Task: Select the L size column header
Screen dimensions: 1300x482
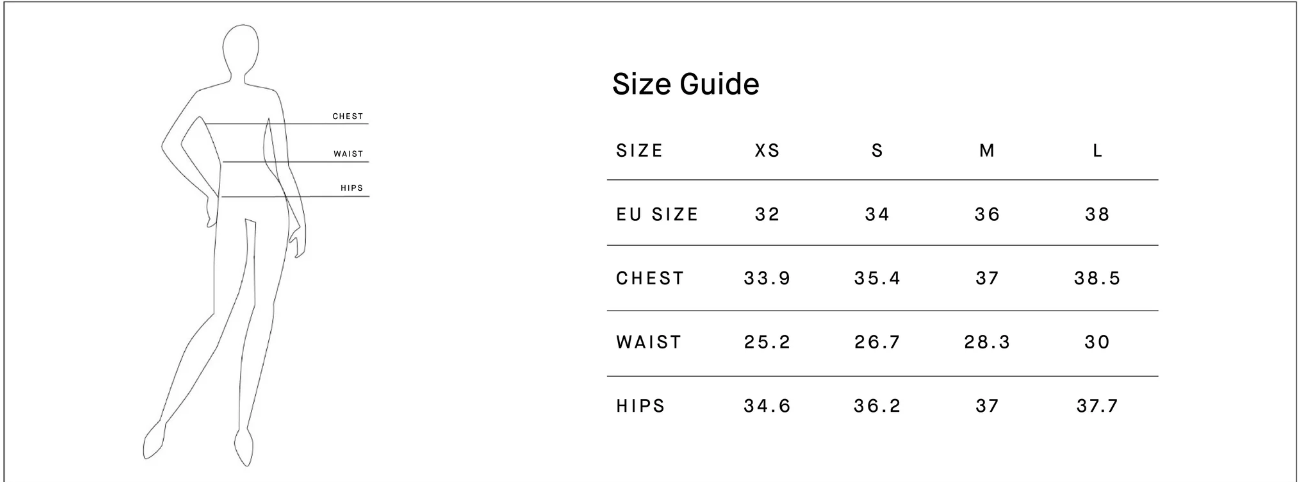Action: [1098, 151]
